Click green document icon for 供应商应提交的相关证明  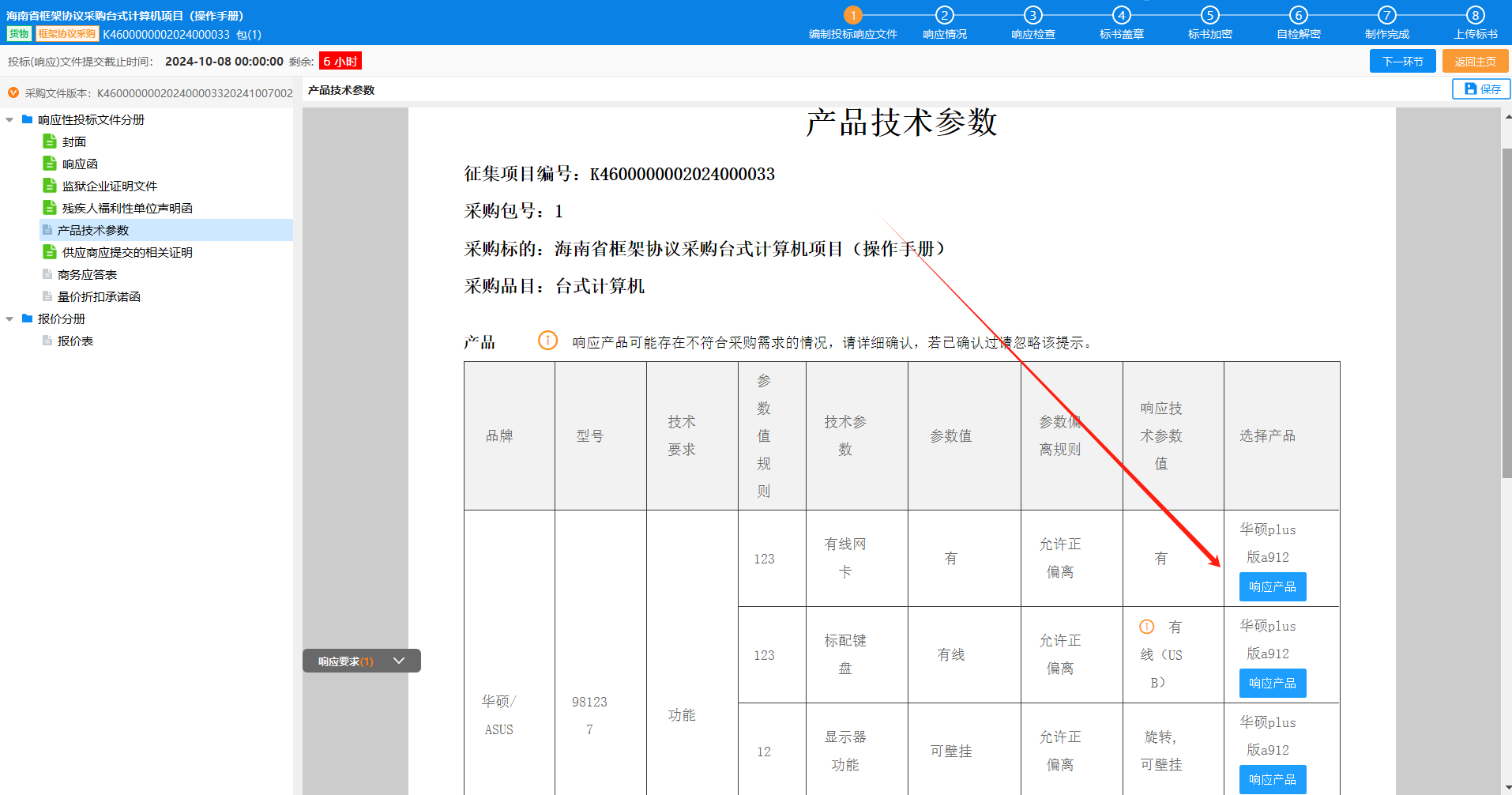tap(50, 252)
